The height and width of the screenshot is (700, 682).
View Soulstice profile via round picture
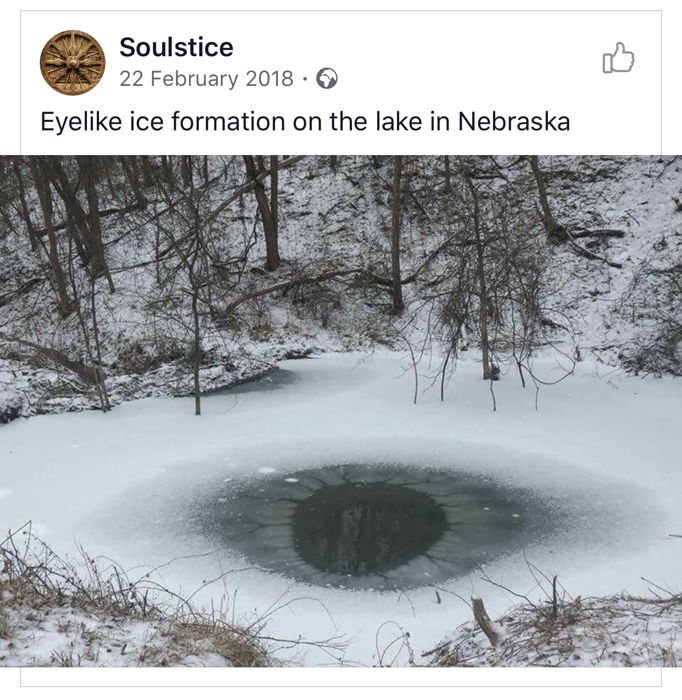coord(73,62)
